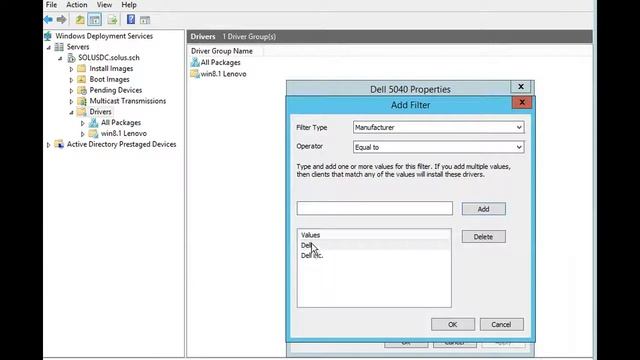This screenshot has height=360, width=640.
Task: Select Install Images in the tree
Action: [111, 69]
